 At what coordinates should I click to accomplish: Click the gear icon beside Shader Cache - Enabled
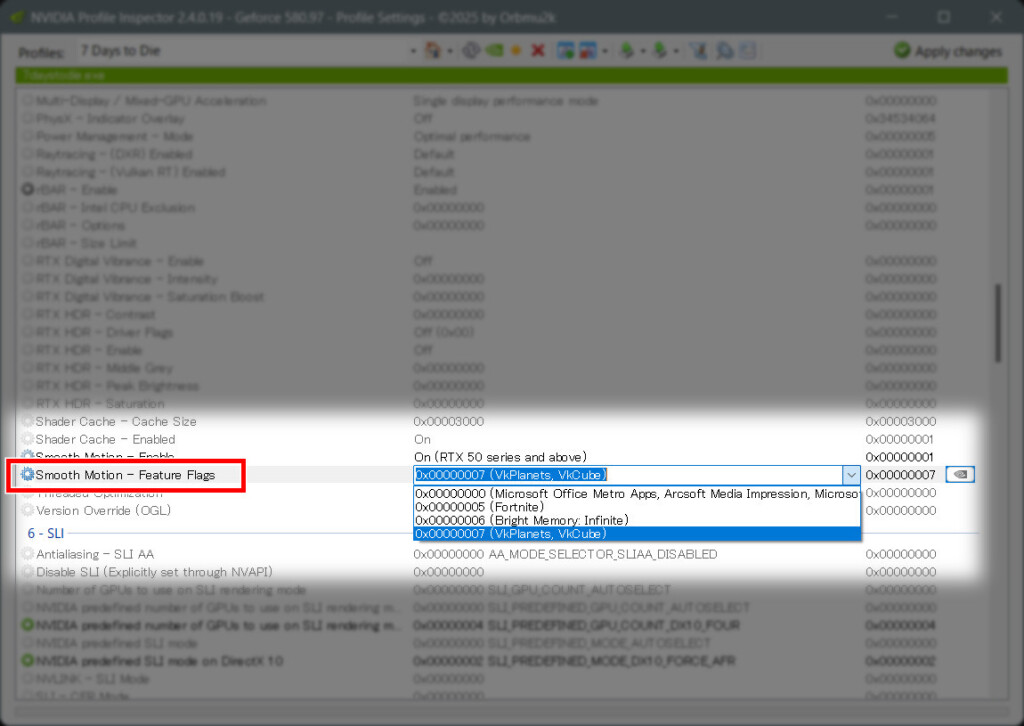(27, 439)
